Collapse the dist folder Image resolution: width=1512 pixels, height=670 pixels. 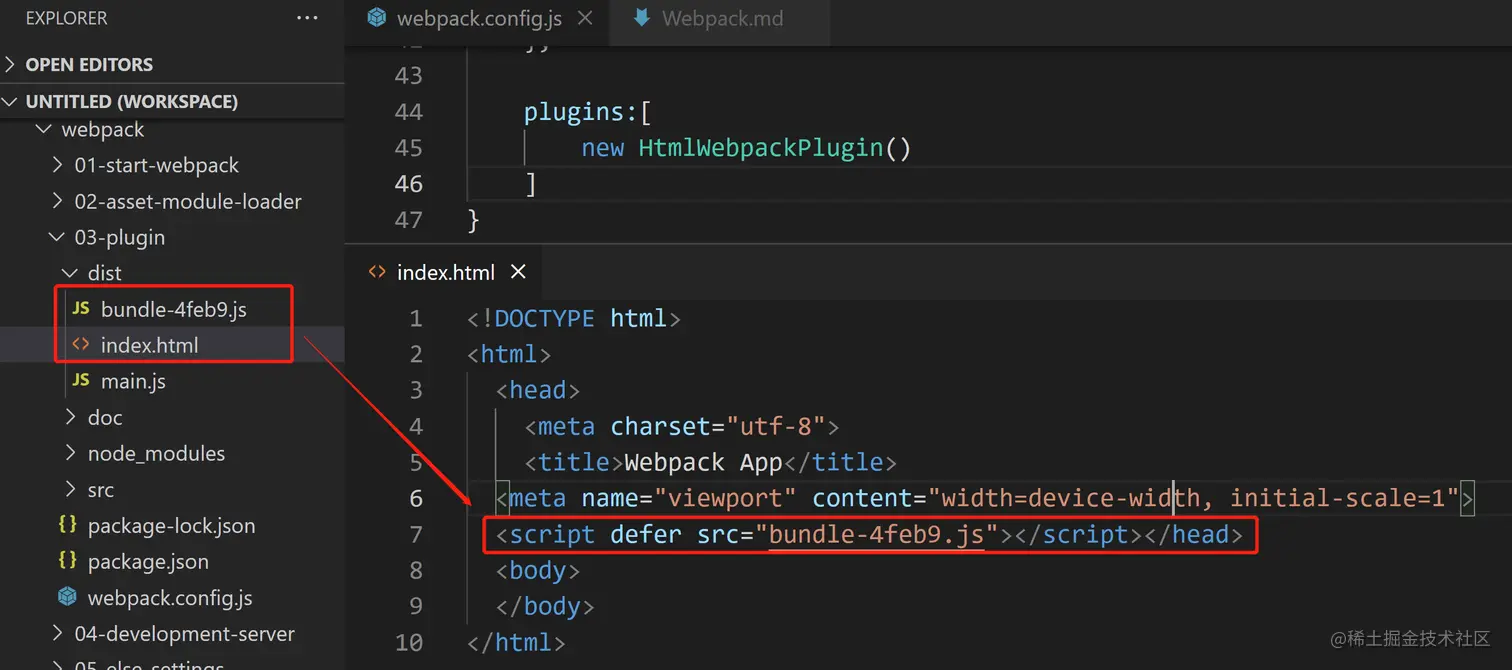69,273
